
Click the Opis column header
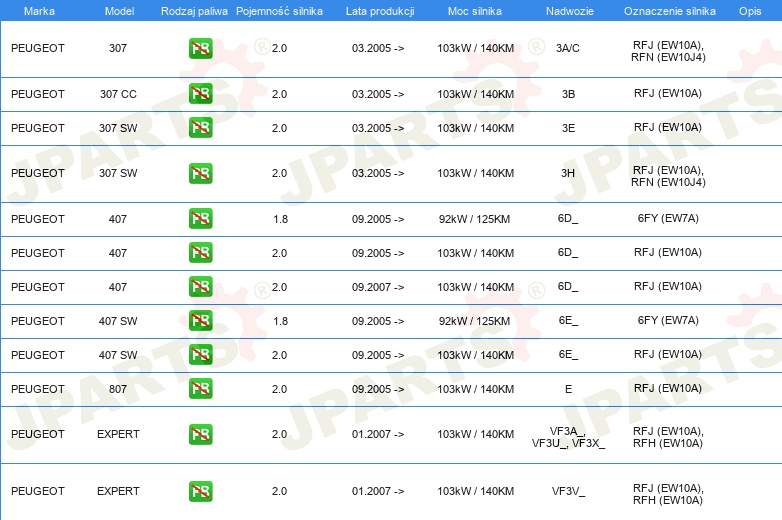[x=750, y=11]
